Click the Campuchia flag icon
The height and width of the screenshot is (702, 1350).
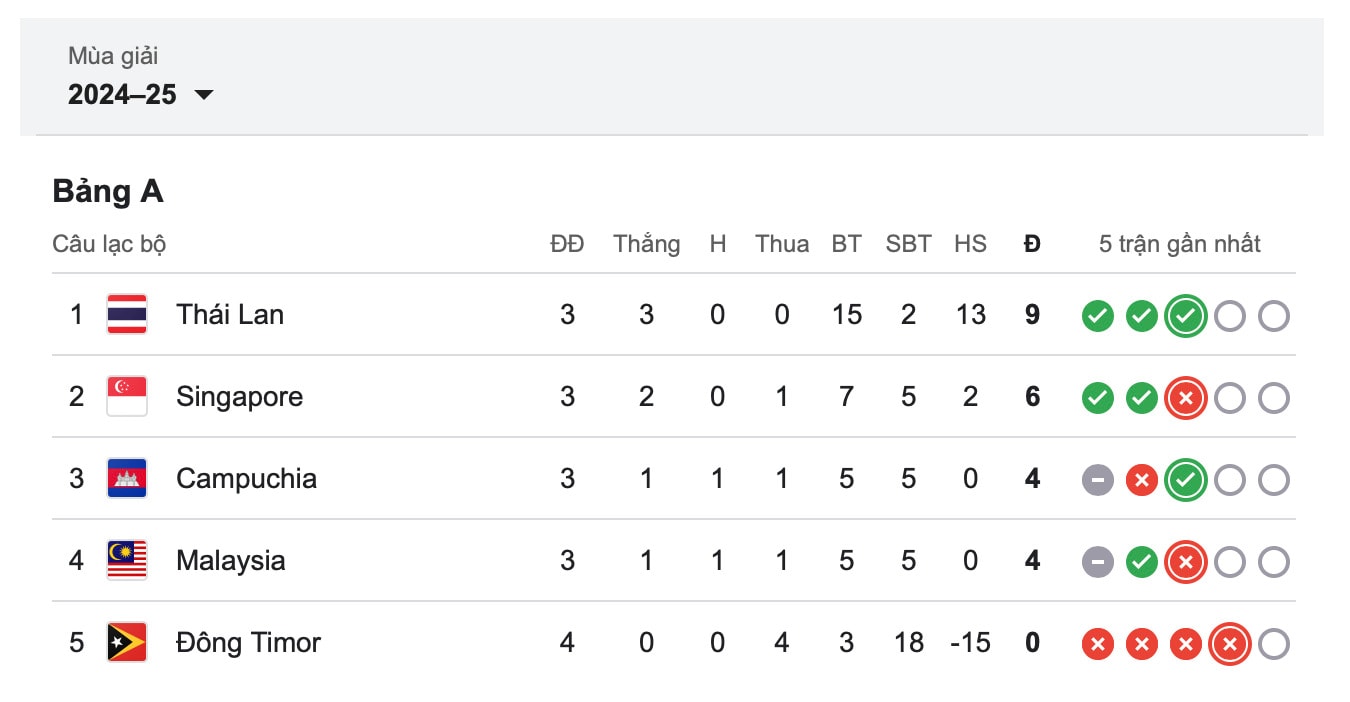click(x=127, y=479)
